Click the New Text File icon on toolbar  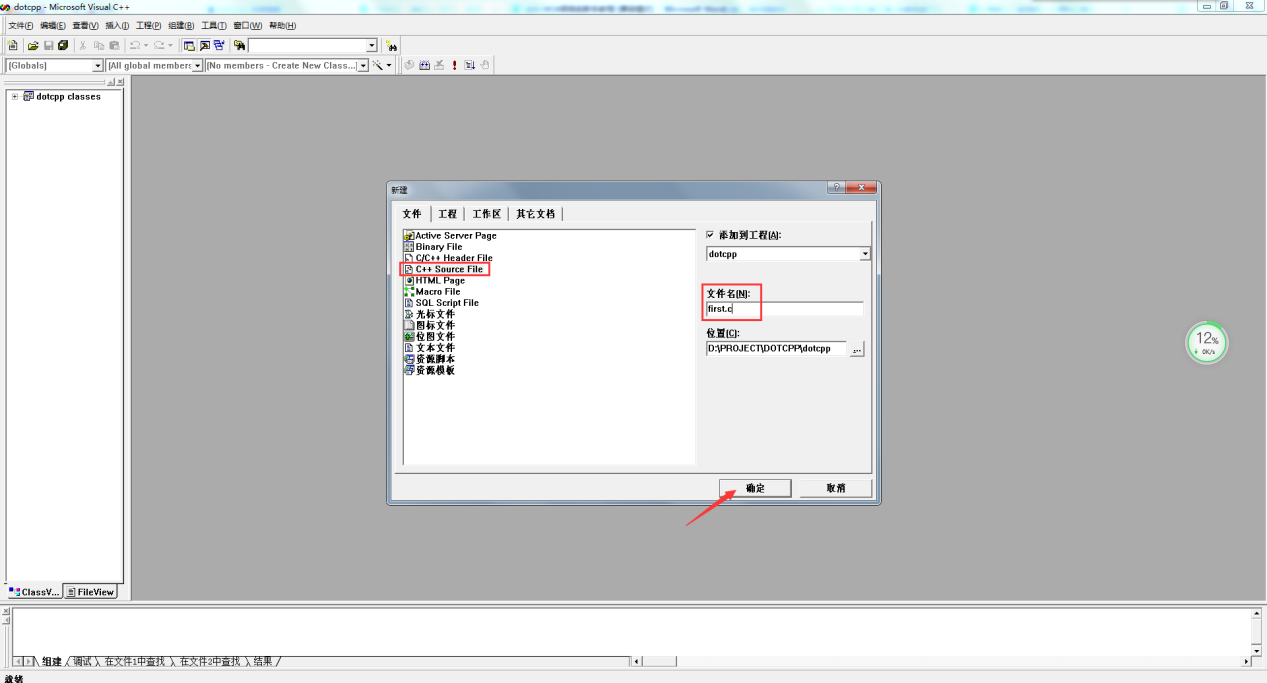[x=13, y=45]
